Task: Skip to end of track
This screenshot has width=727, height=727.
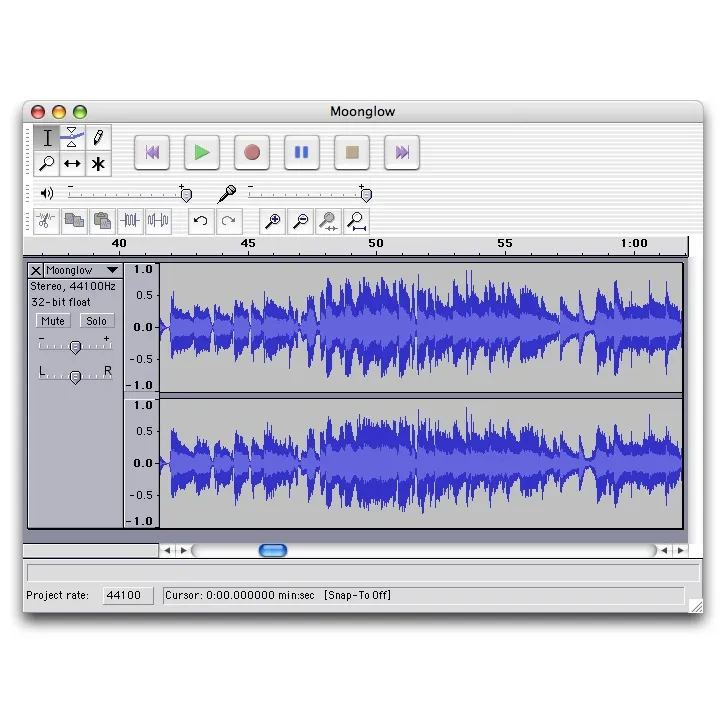Action: tap(402, 152)
